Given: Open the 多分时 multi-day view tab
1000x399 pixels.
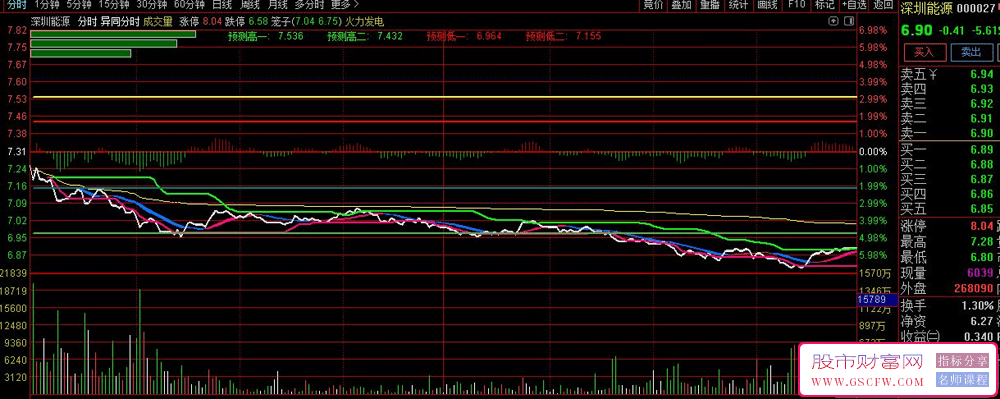Looking at the screenshot, I should 309,5.
